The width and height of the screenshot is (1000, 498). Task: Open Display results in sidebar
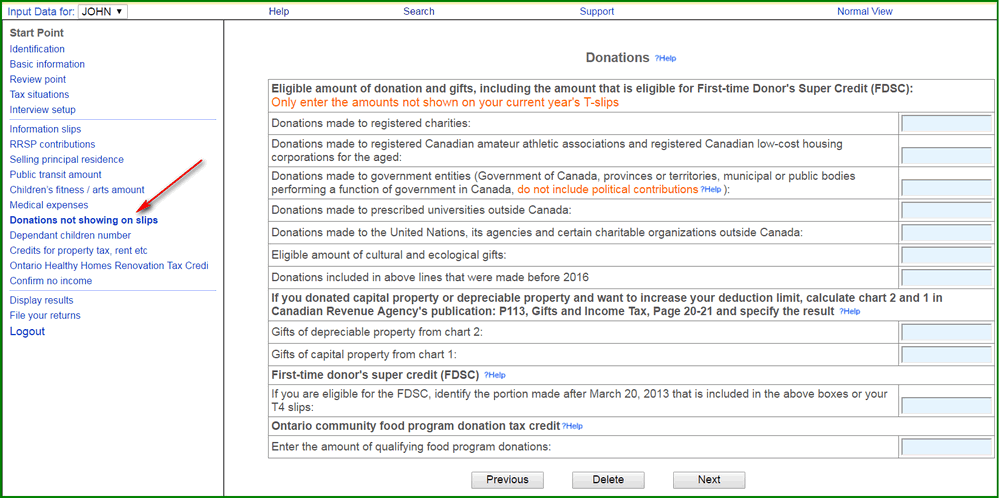[x=41, y=300]
